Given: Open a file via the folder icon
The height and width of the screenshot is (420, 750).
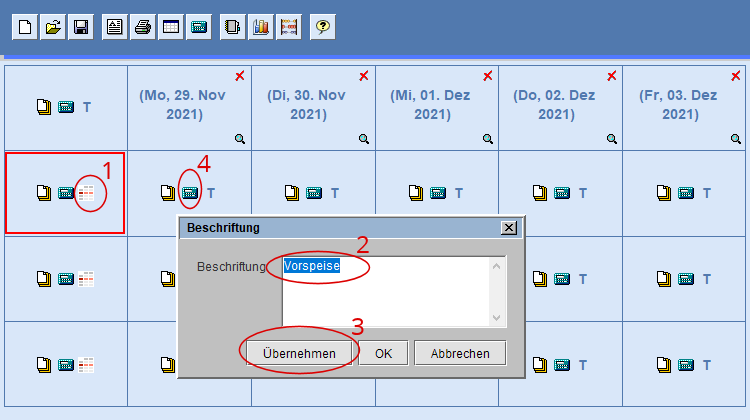Looking at the screenshot, I should point(52,27).
